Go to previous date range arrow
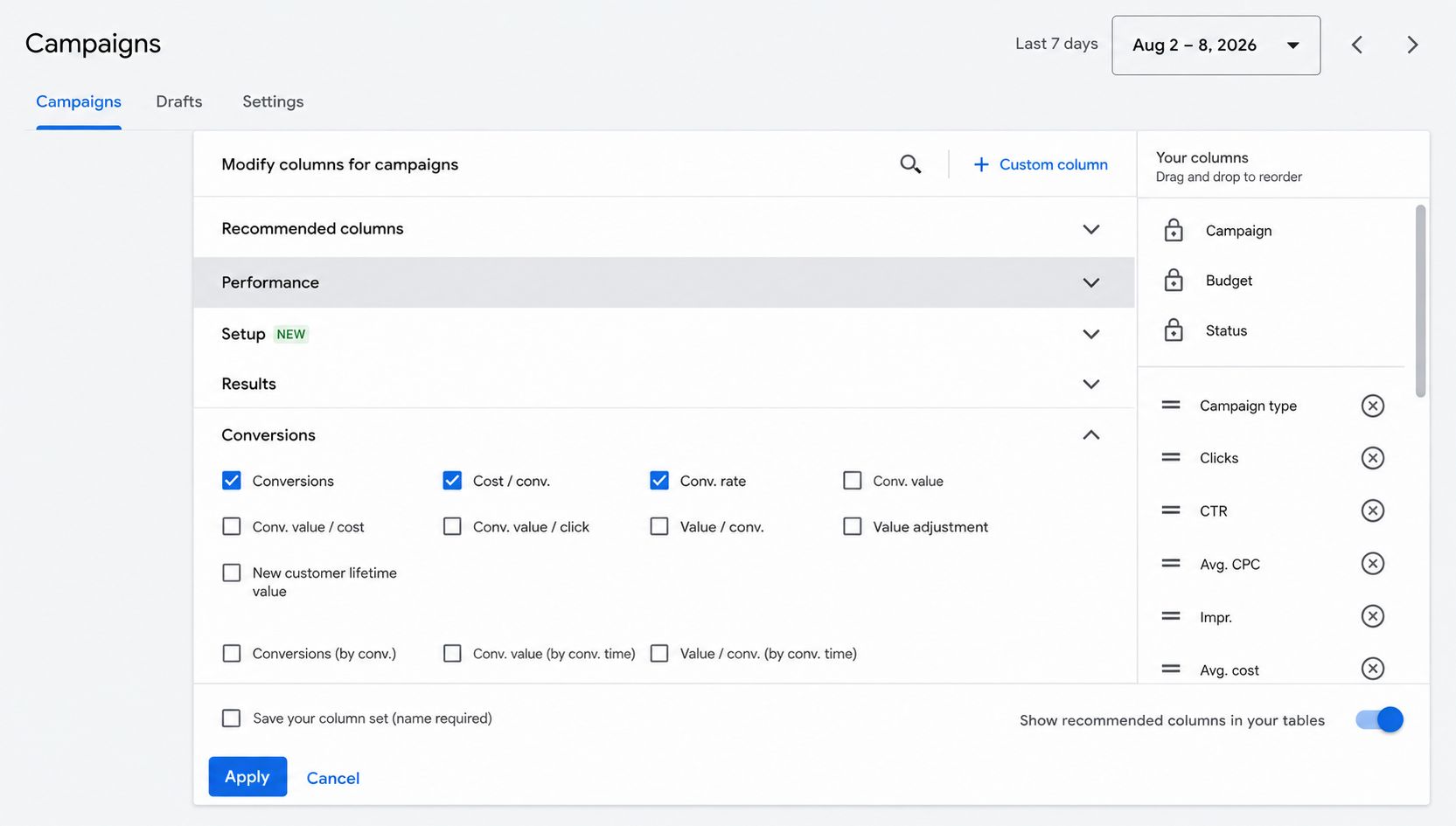The image size is (1456, 826). pyautogui.click(x=1357, y=45)
